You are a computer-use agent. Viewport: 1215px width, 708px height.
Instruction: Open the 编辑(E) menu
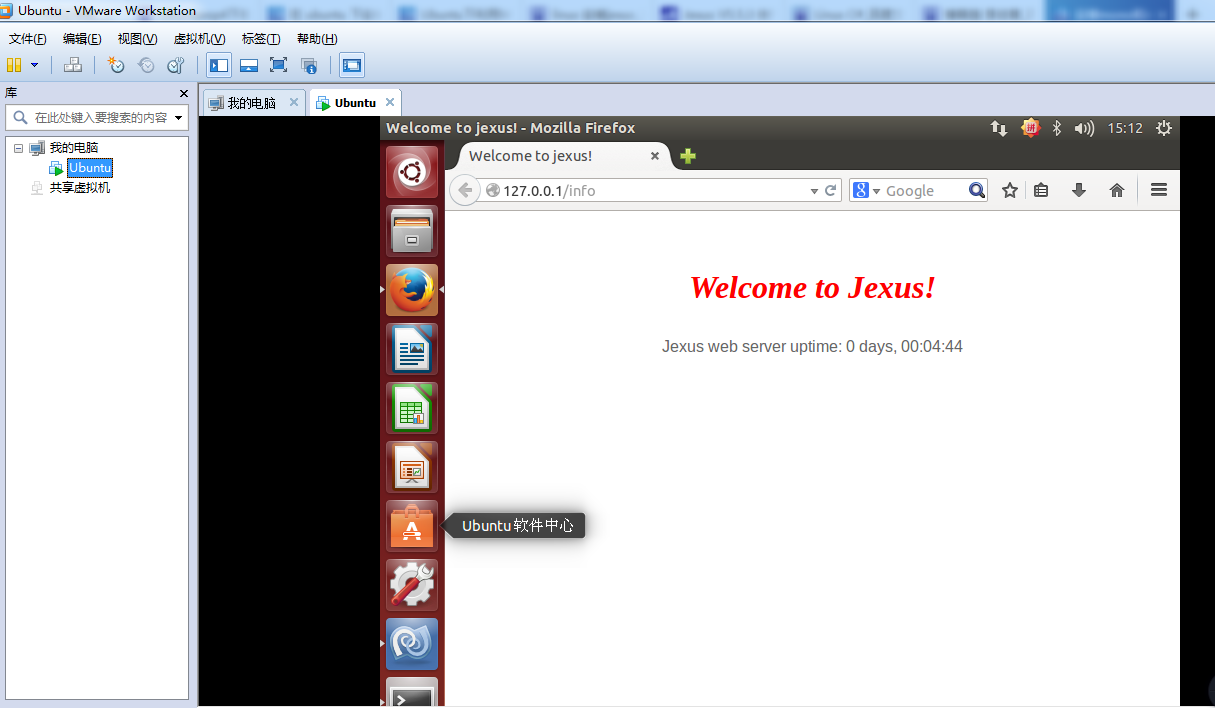coord(82,39)
